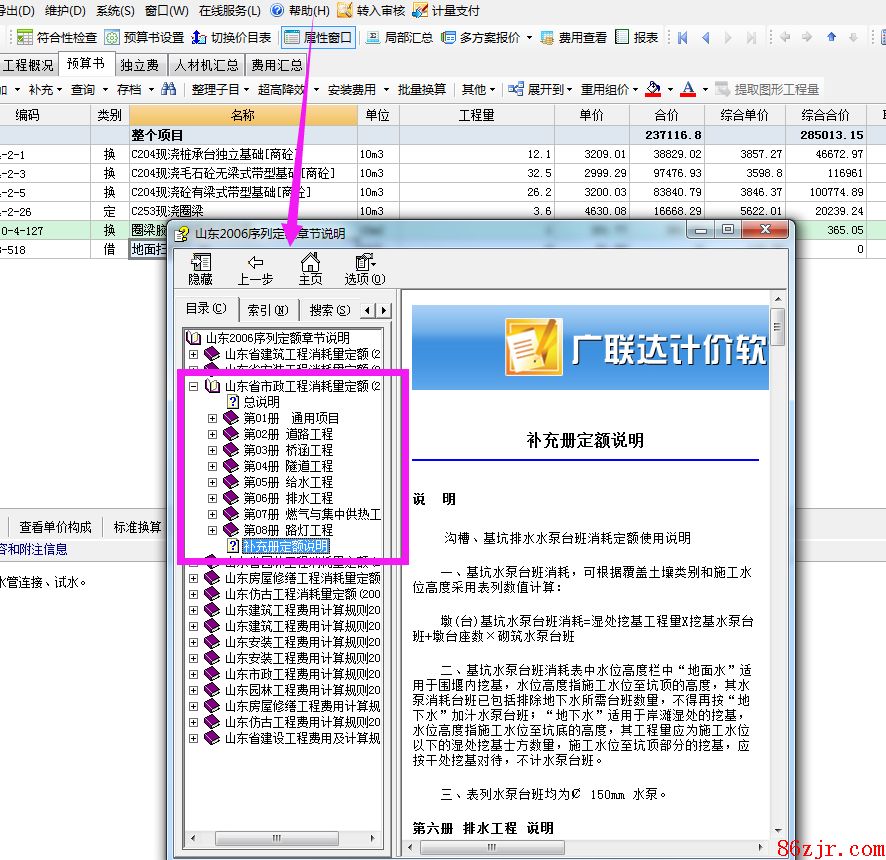Click the 隐藏 (Hide) icon in help window
886x860 pixels.
tap(200, 264)
